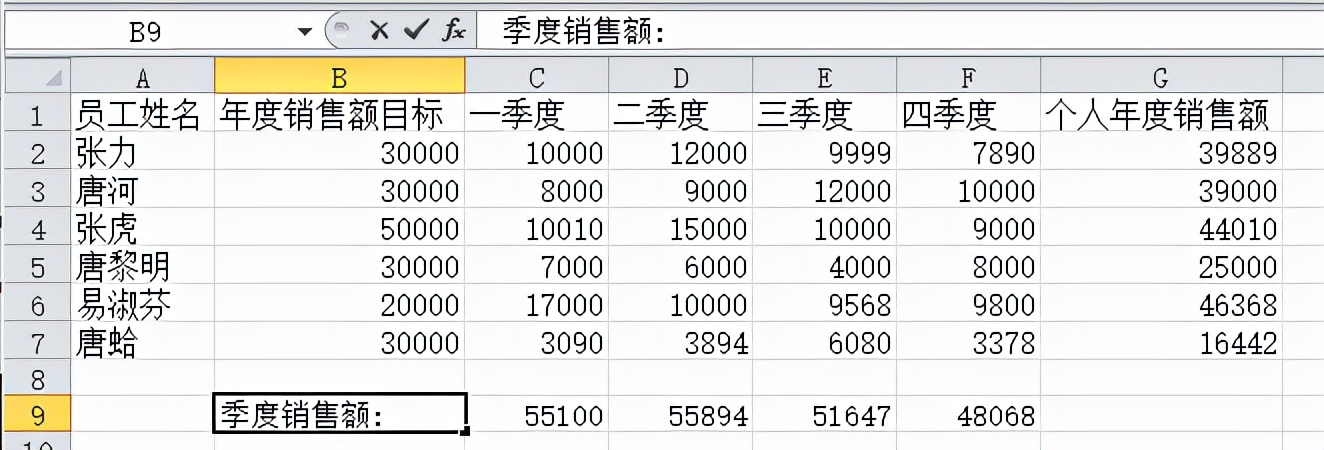Confirm the entry with the checkmark icon
1324x450 pixels.
tap(416, 31)
